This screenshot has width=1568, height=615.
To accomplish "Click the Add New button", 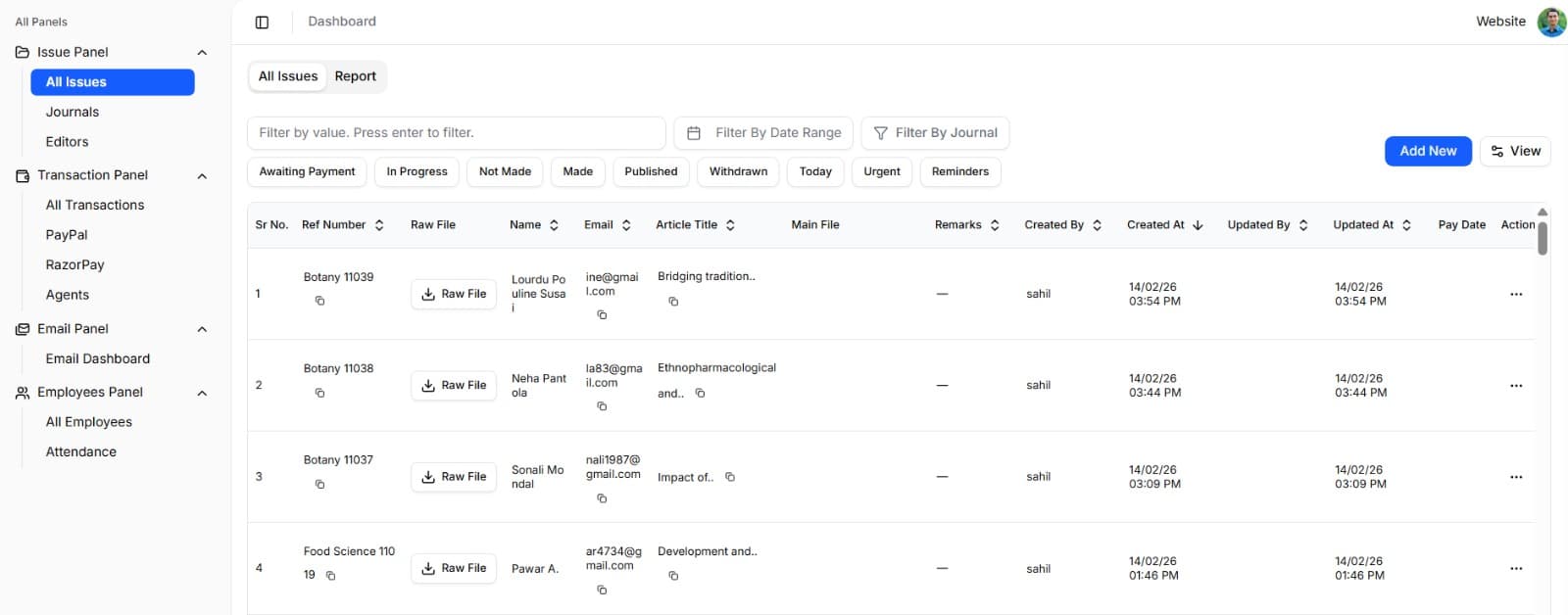I will (x=1428, y=151).
